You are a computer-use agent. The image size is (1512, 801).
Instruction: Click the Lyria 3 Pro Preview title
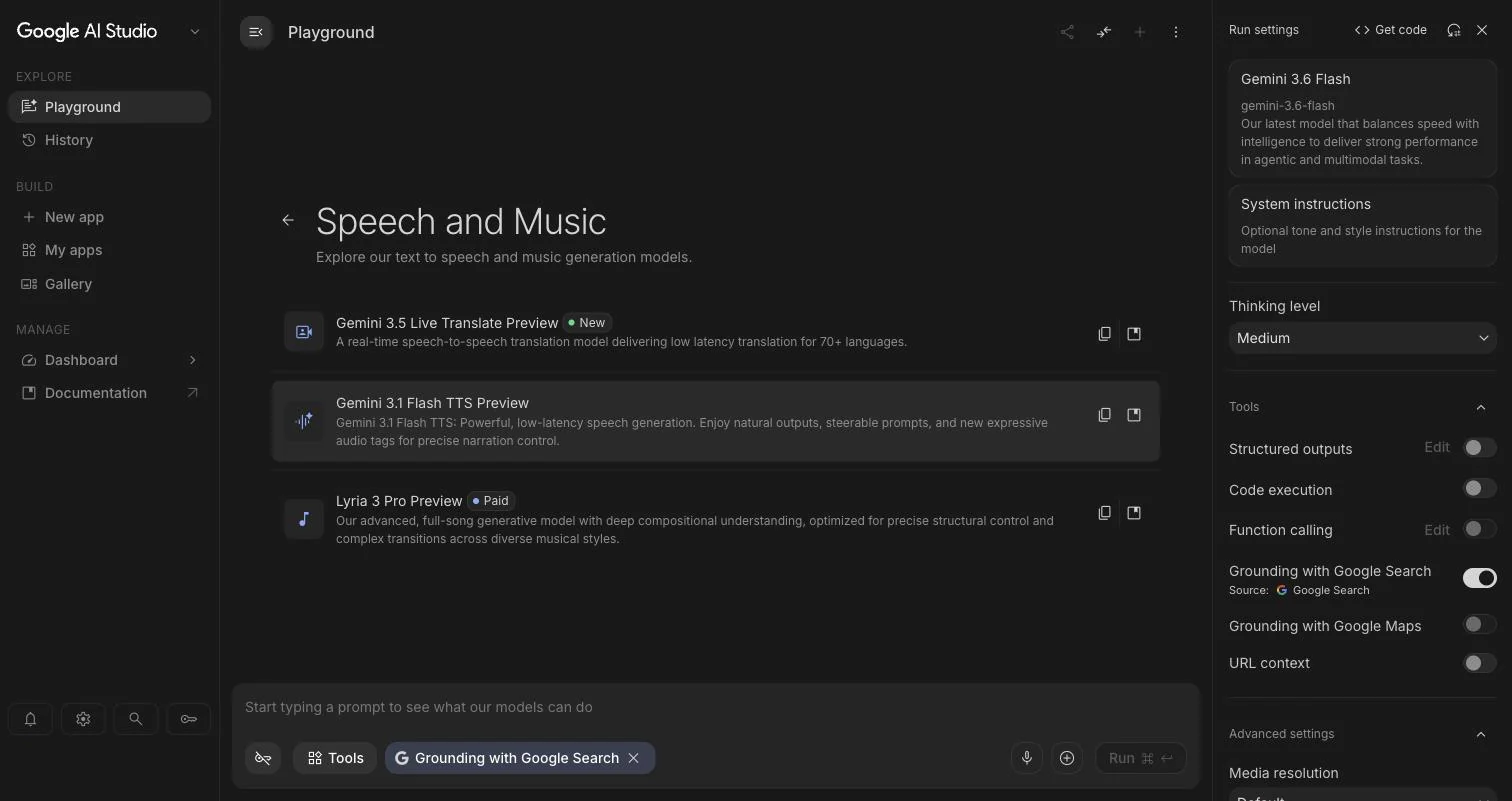[x=399, y=501]
